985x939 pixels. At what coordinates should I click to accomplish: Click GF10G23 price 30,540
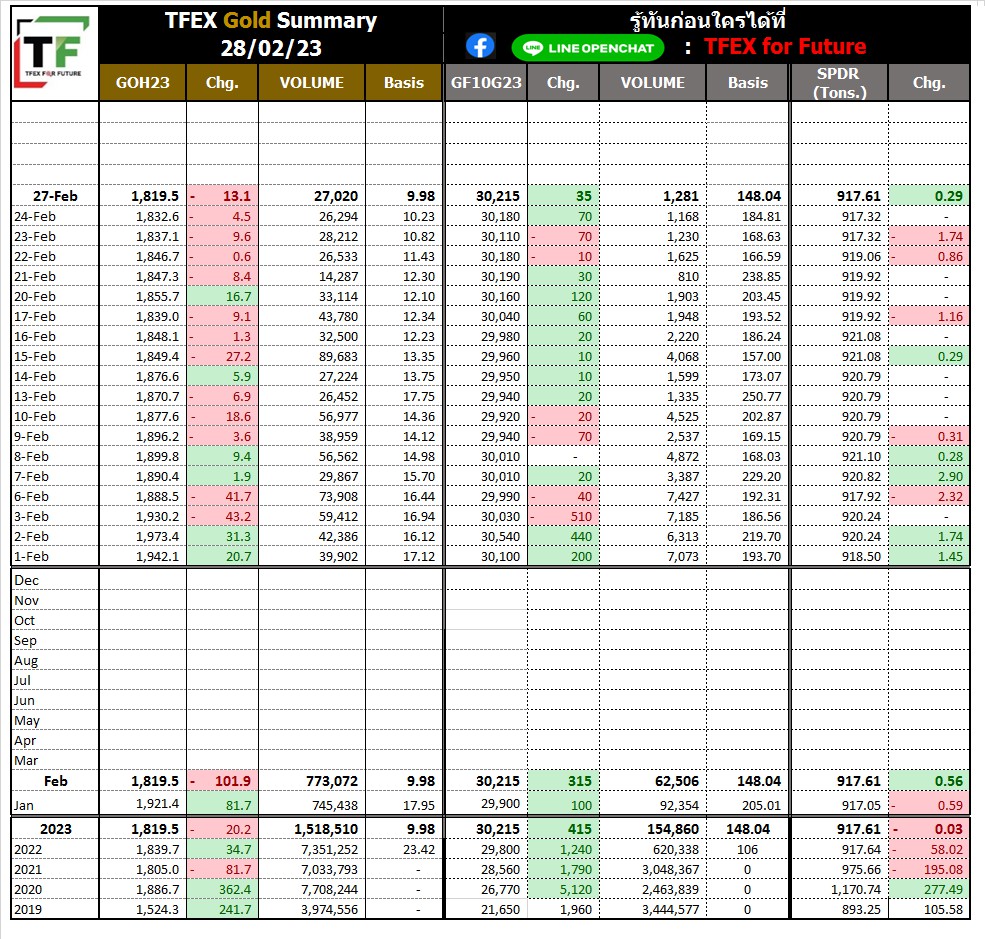click(x=501, y=536)
